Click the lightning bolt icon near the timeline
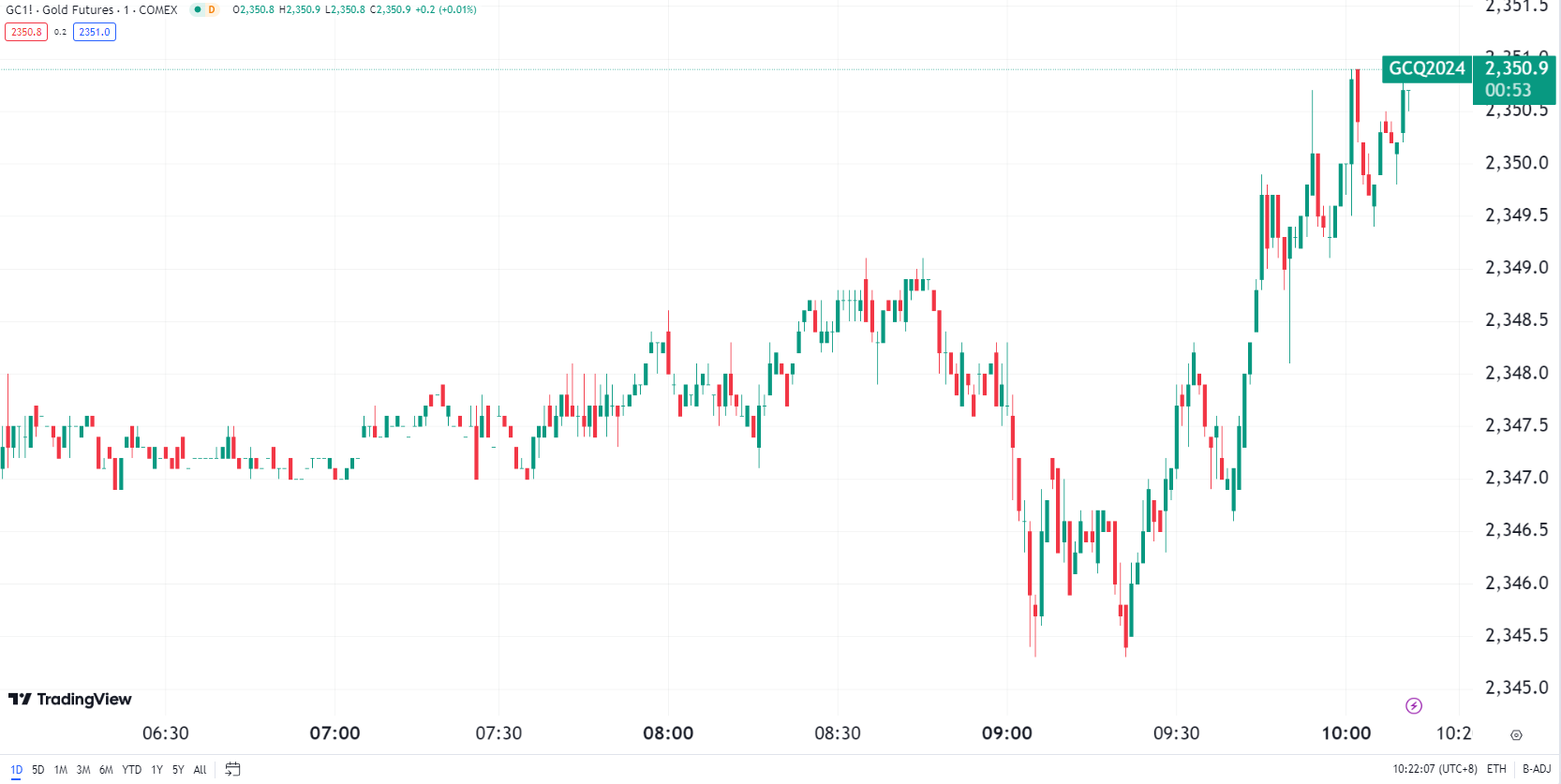The image size is (1561, 784). [1412, 704]
